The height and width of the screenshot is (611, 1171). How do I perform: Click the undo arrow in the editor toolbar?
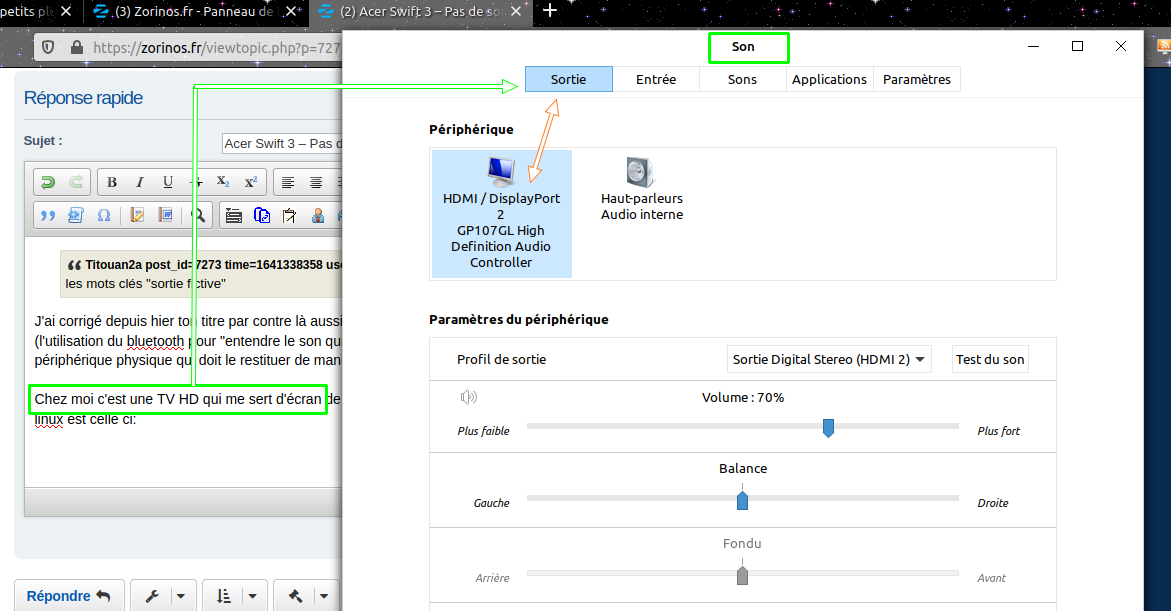[x=48, y=182]
